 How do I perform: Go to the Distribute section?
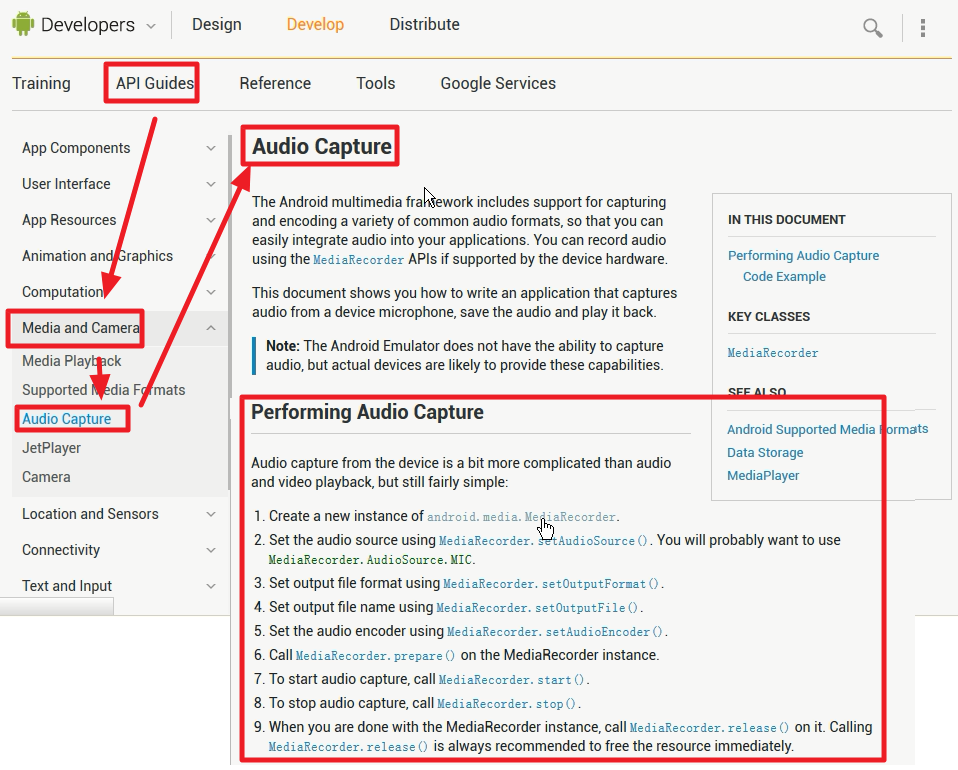click(x=425, y=24)
